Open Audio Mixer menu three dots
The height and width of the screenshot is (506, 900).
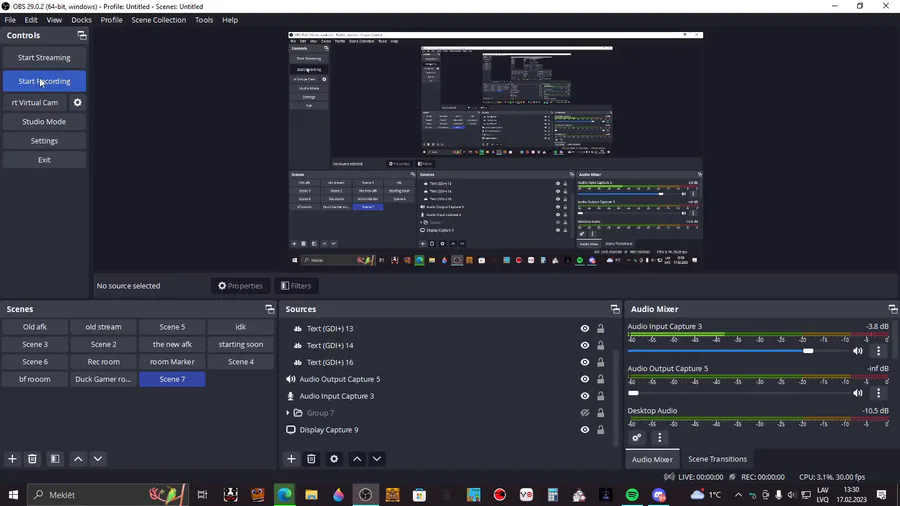(x=660, y=438)
